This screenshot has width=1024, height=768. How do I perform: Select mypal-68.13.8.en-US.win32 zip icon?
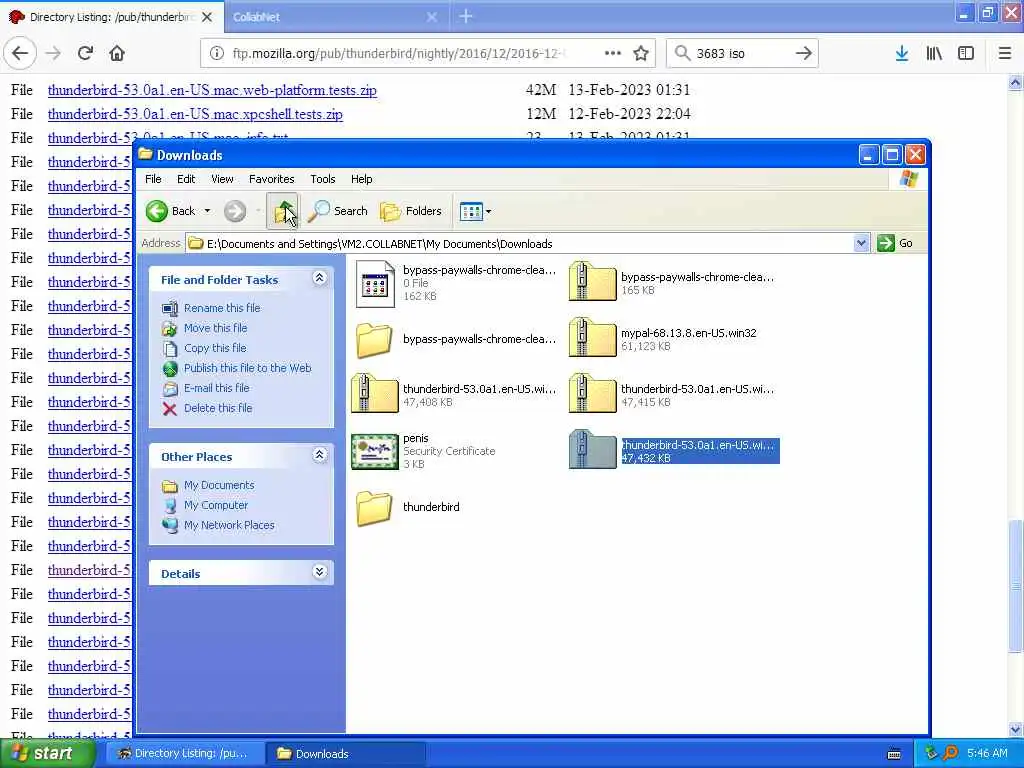pyautogui.click(x=592, y=337)
